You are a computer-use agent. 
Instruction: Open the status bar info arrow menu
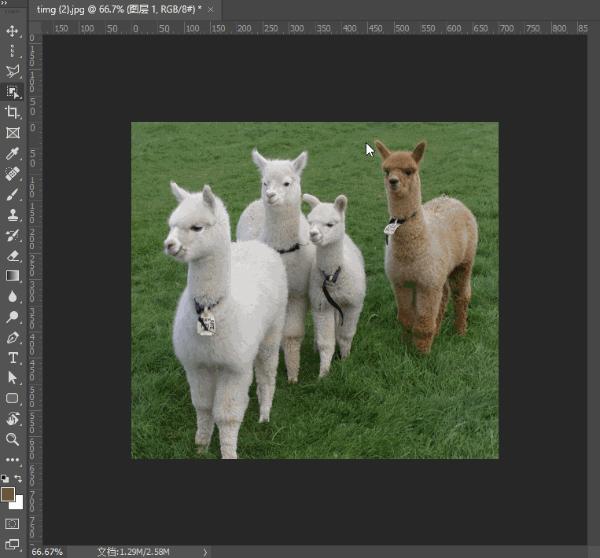coord(205,552)
